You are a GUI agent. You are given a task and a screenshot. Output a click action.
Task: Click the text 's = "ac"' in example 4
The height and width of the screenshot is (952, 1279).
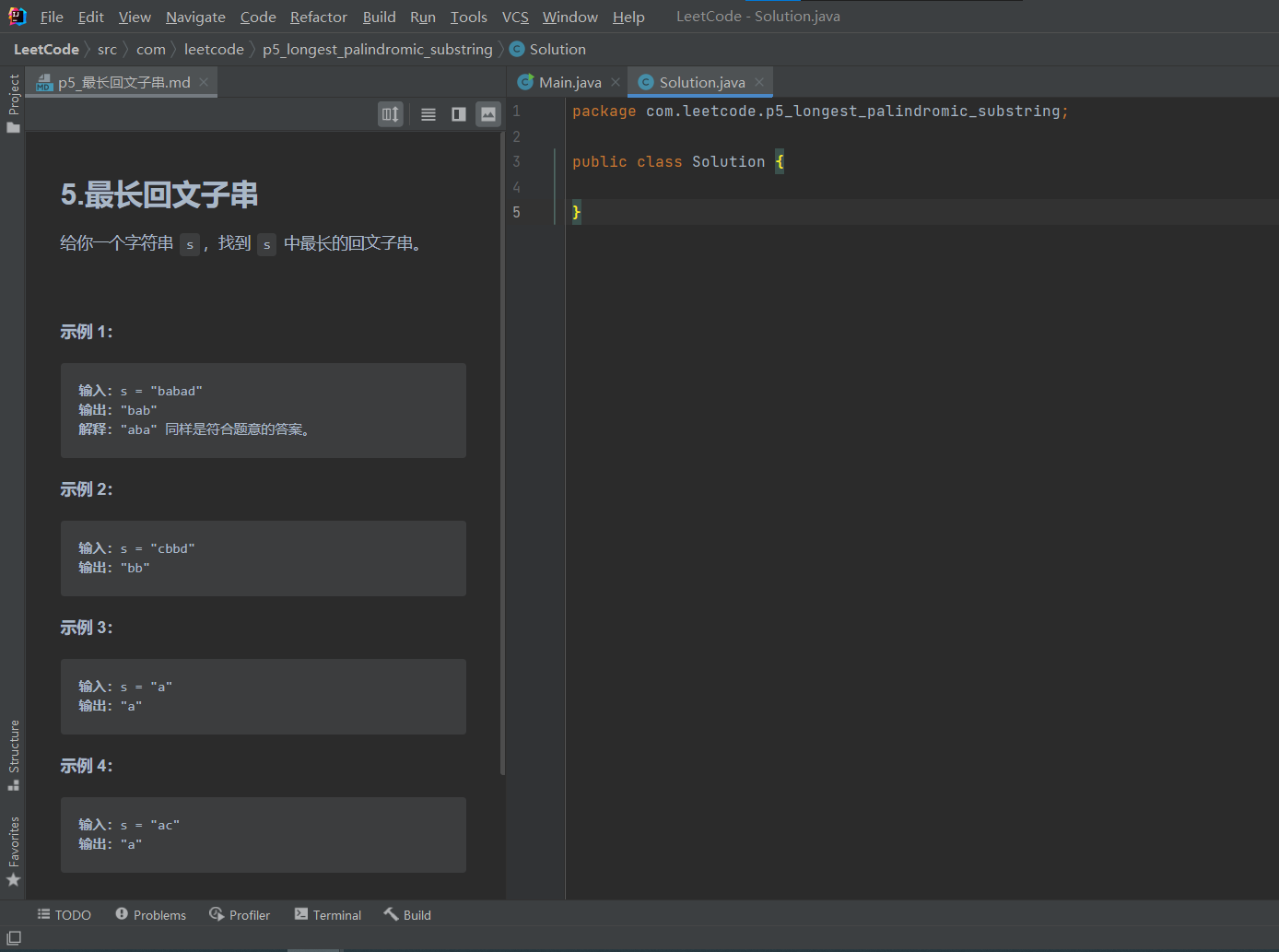[150, 825]
